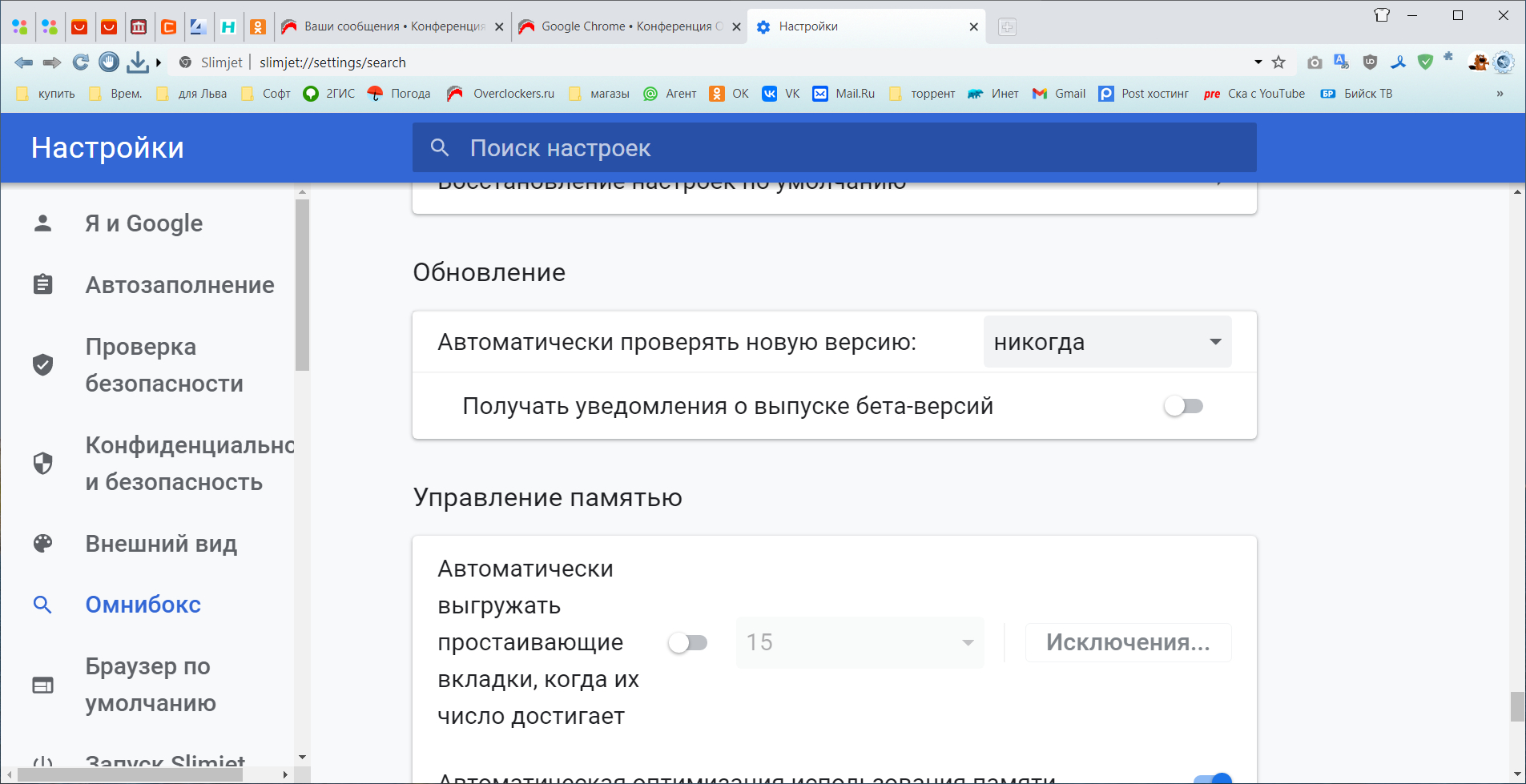This screenshot has width=1526, height=784.
Task: Open the idle tab count dropdown showing 15
Action: [x=860, y=642]
